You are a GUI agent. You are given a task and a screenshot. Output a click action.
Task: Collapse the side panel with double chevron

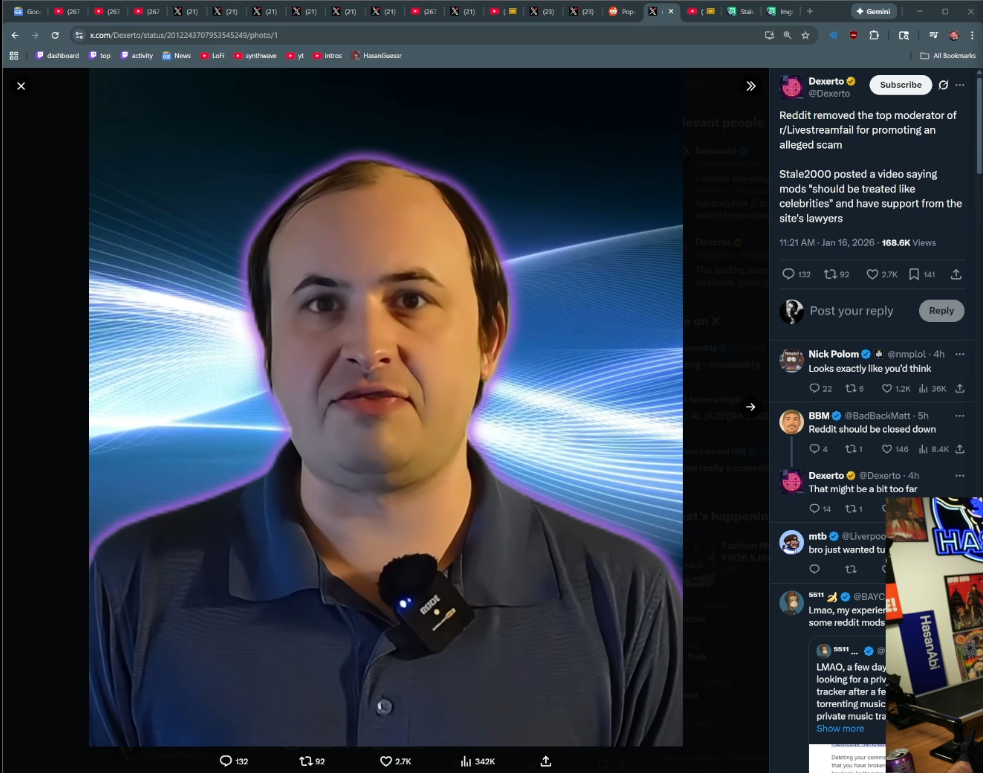pyautogui.click(x=750, y=86)
